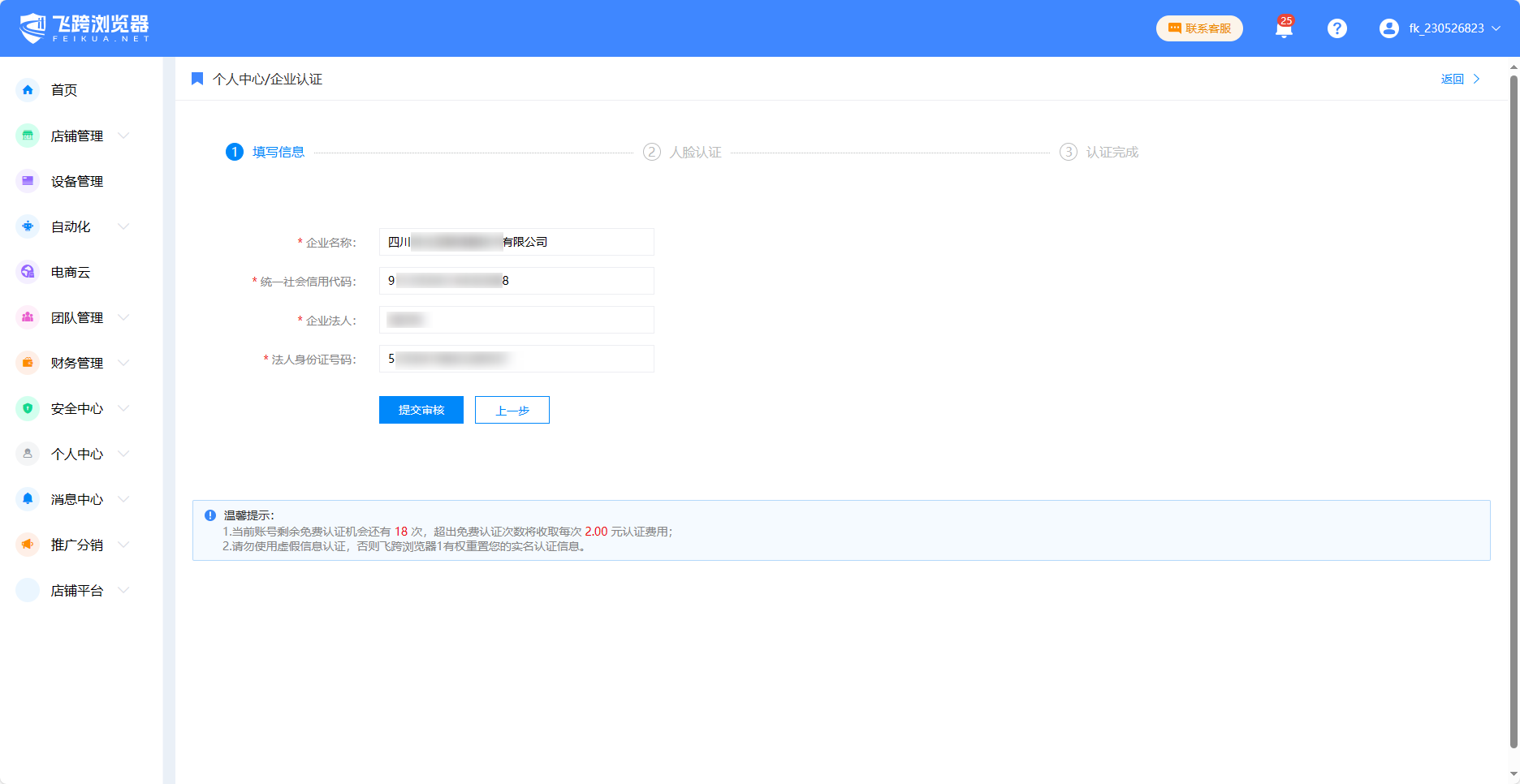Click the 联系客服 contact support button
This screenshot has height=784, width=1520.
1199,28
